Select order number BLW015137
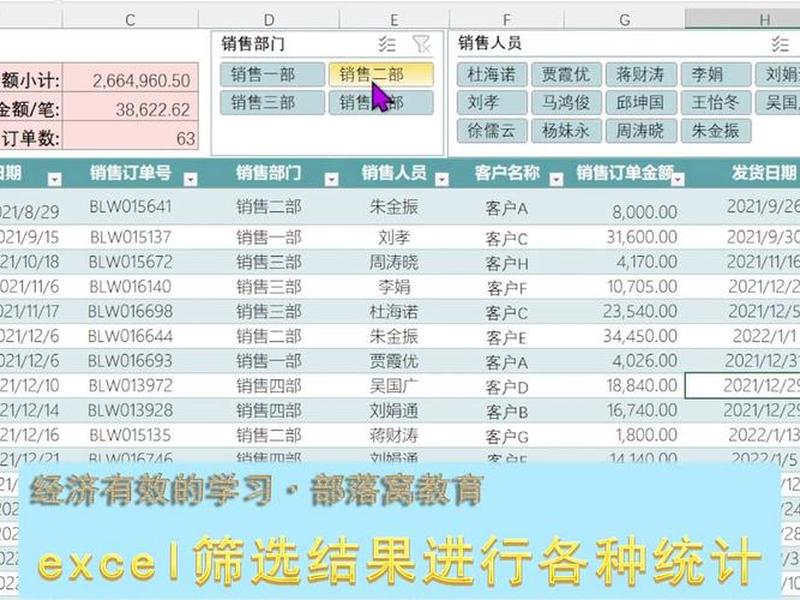Screen dimensions: 800x600 130,237
